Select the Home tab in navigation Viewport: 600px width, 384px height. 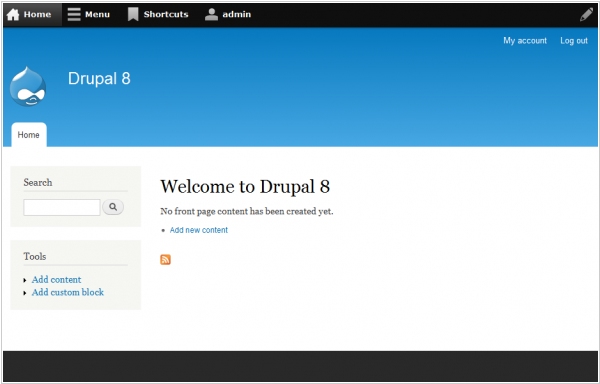tap(29, 135)
